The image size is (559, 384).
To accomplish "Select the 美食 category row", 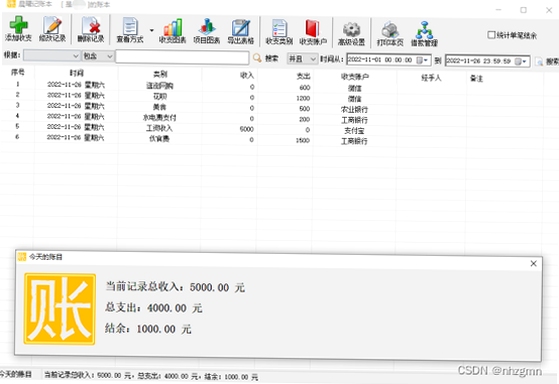I will pos(160,107).
